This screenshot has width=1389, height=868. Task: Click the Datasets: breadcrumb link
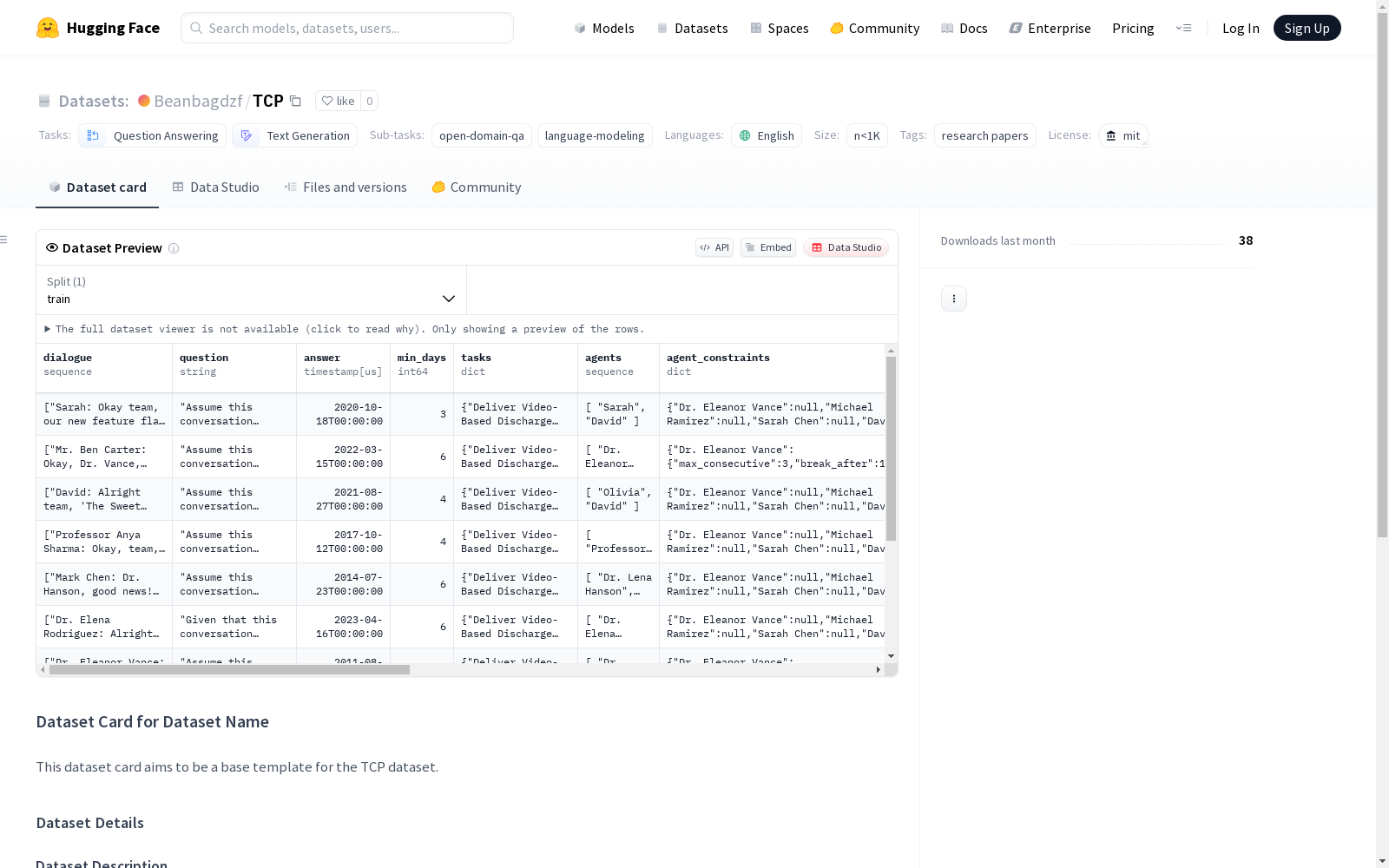pyautogui.click(x=94, y=101)
